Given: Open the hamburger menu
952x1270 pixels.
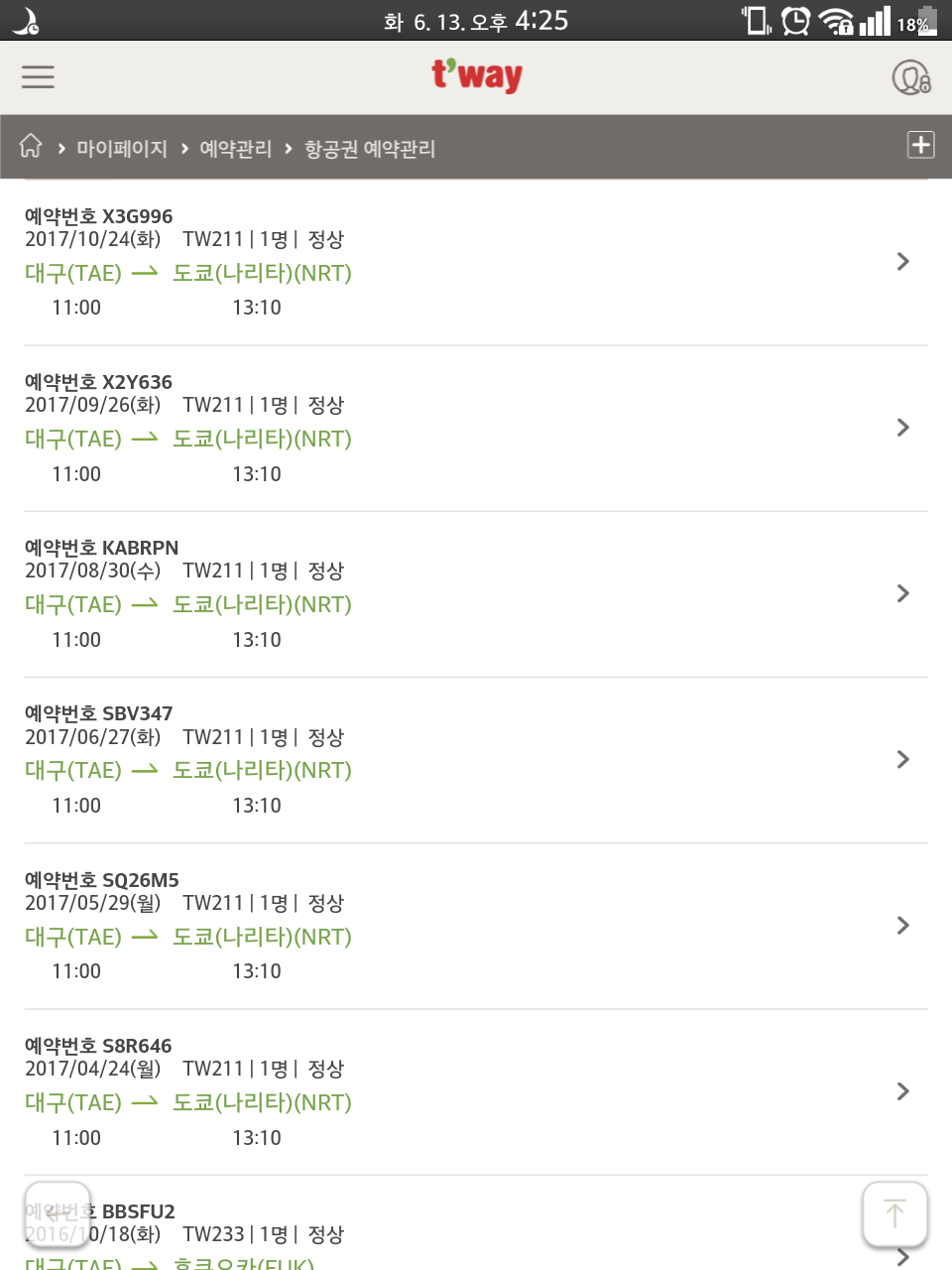Looking at the screenshot, I should [38, 76].
